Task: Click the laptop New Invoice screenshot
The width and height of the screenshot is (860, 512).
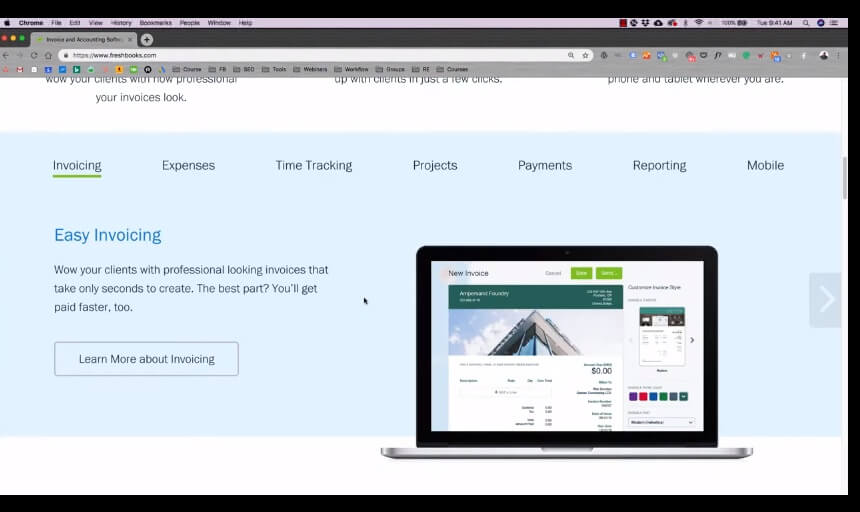Action: (x=567, y=348)
